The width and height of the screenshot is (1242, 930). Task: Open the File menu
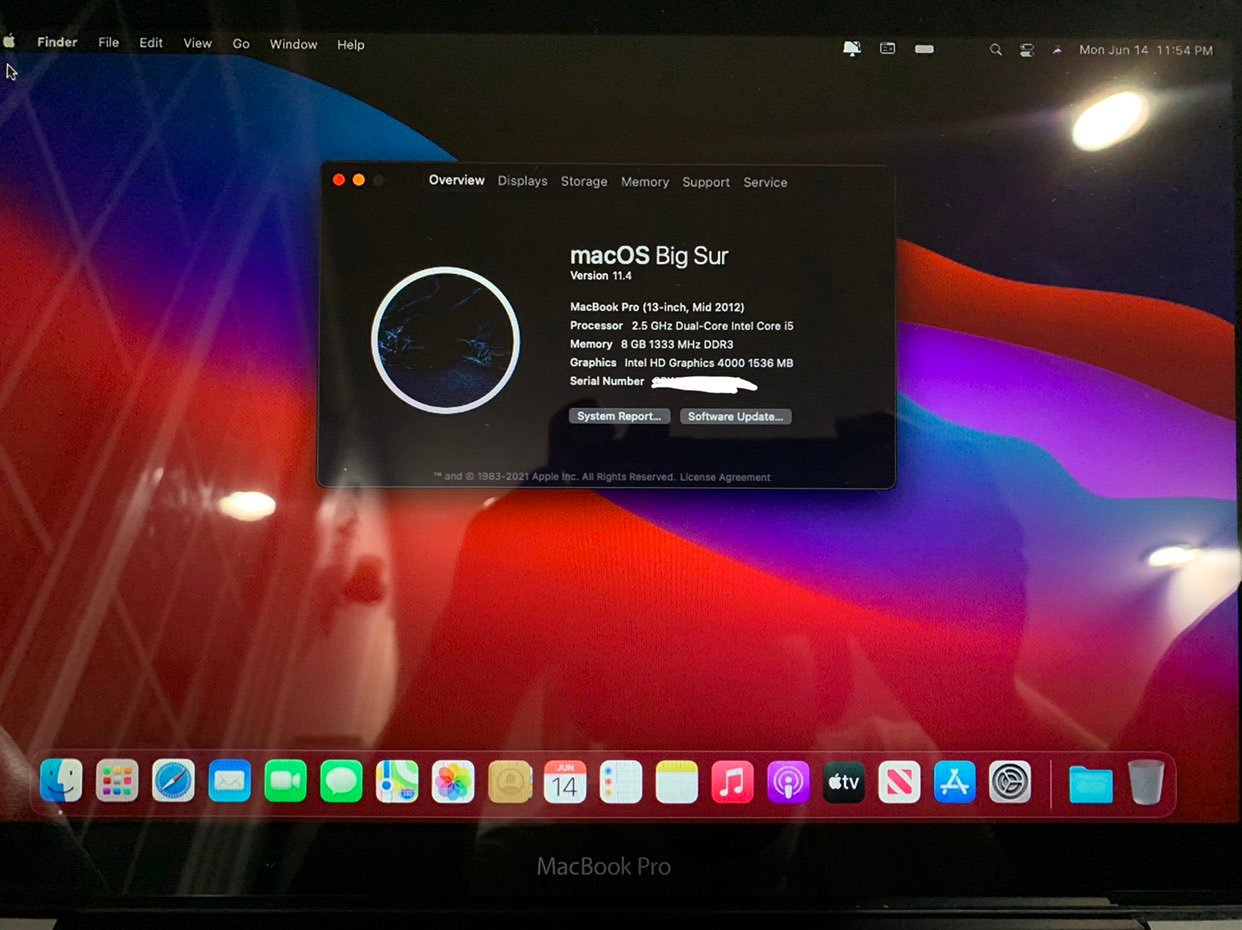click(x=108, y=43)
